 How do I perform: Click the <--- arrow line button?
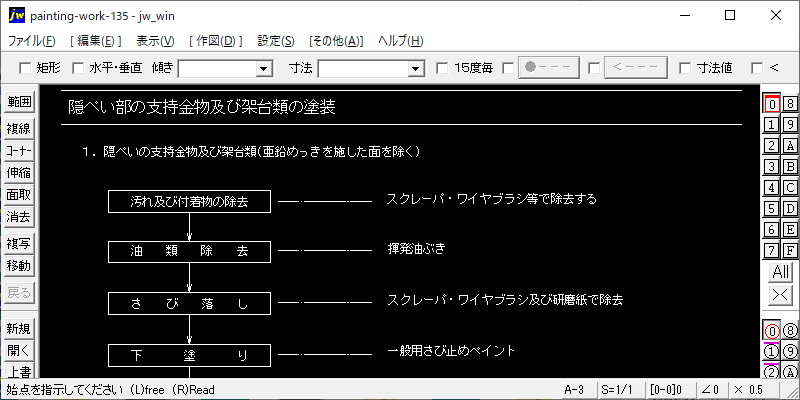tap(636, 67)
